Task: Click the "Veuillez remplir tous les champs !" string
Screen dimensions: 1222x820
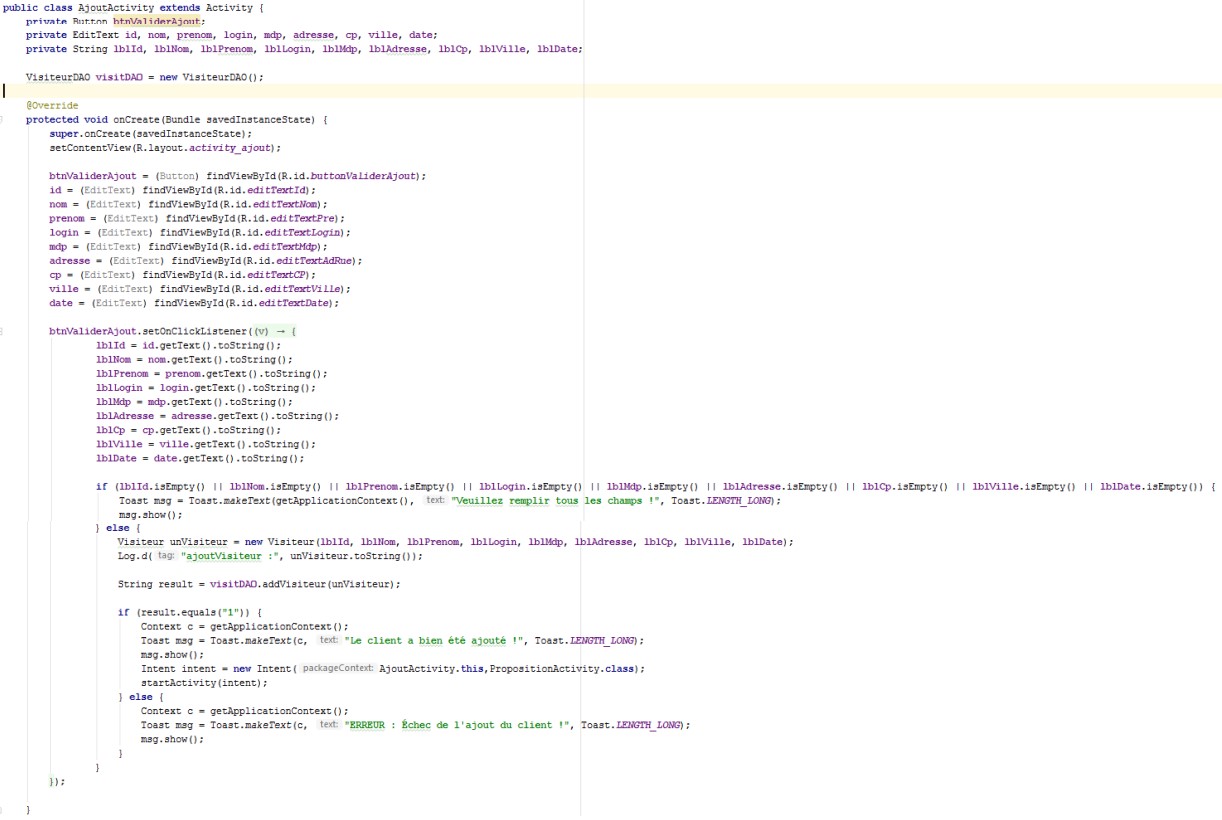Action: (x=557, y=500)
